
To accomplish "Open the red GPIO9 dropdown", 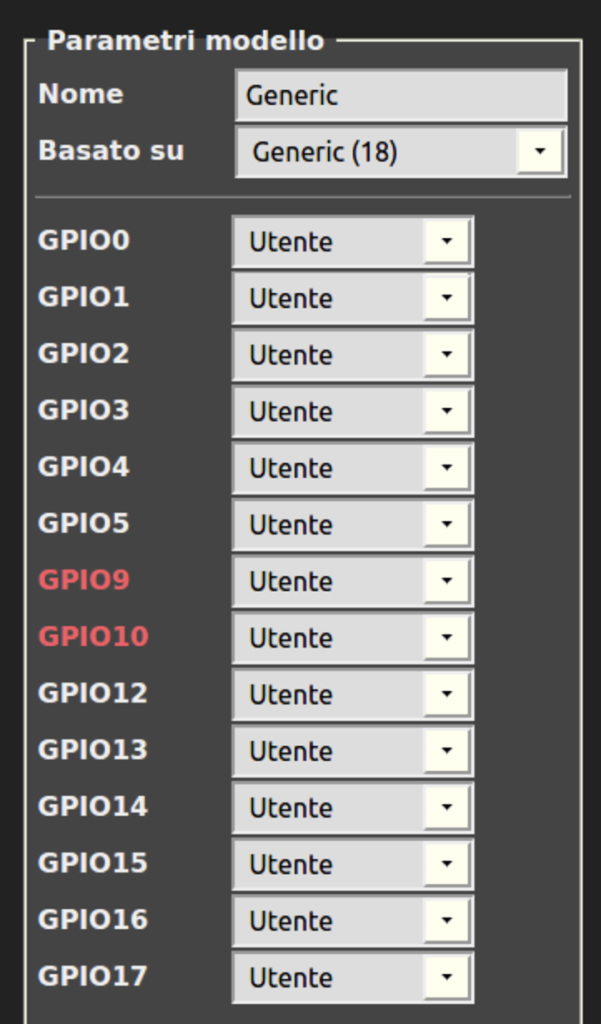I will (x=352, y=581).
